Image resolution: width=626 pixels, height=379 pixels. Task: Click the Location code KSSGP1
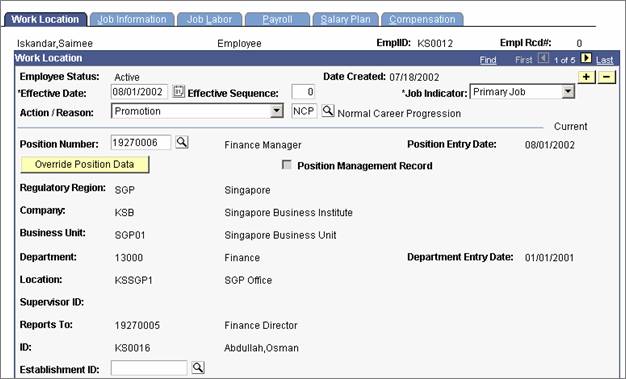[x=133, y=280]
